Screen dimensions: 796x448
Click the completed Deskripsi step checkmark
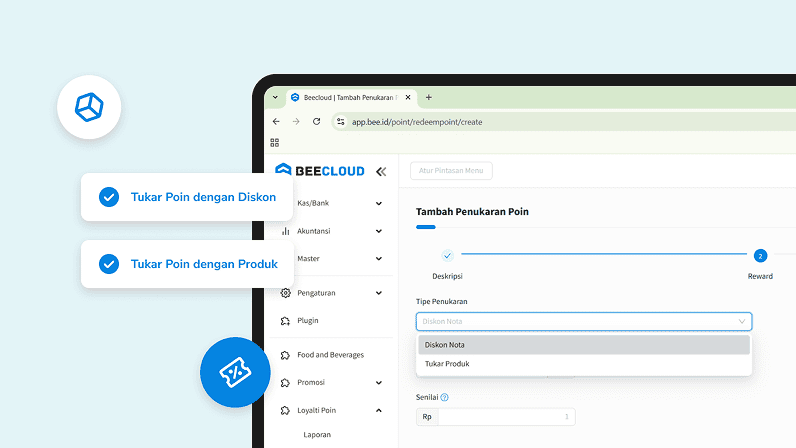pos(447,255)
